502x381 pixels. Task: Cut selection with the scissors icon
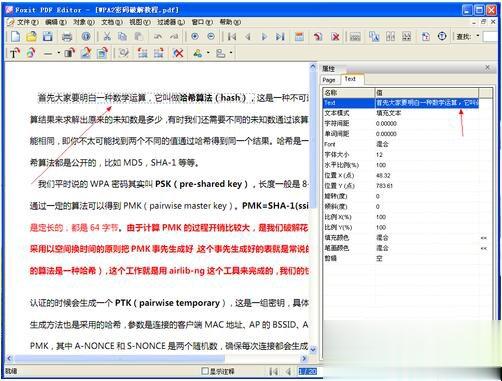pos(107,36)
